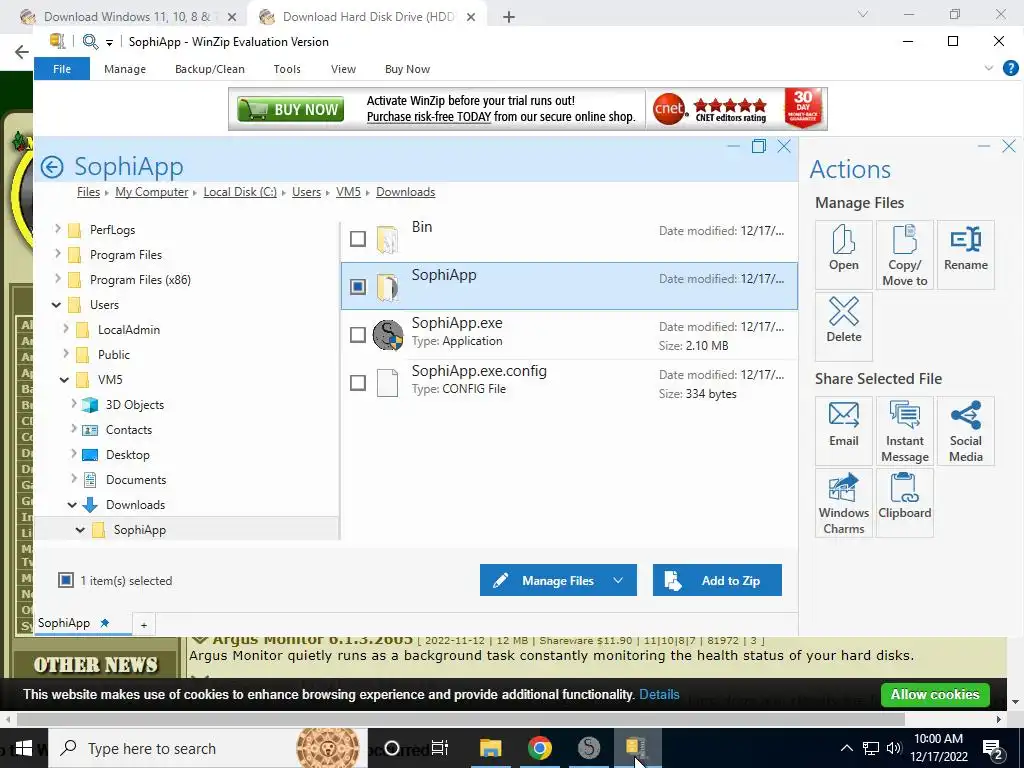Open the Backup/Clean ribbon tab
The width and height of the screenshot is (1024, 768).
tap(210, 69)
